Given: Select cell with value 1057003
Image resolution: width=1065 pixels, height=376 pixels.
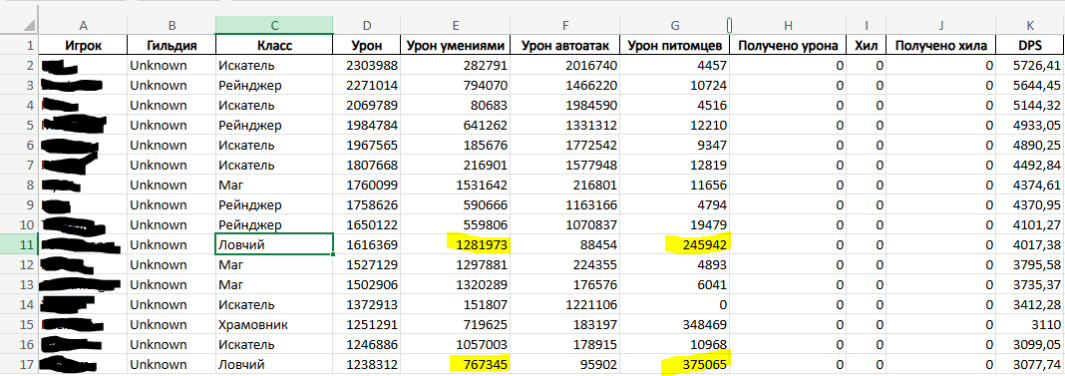Looking at the screenshot, I should click(x=456, y=345).
